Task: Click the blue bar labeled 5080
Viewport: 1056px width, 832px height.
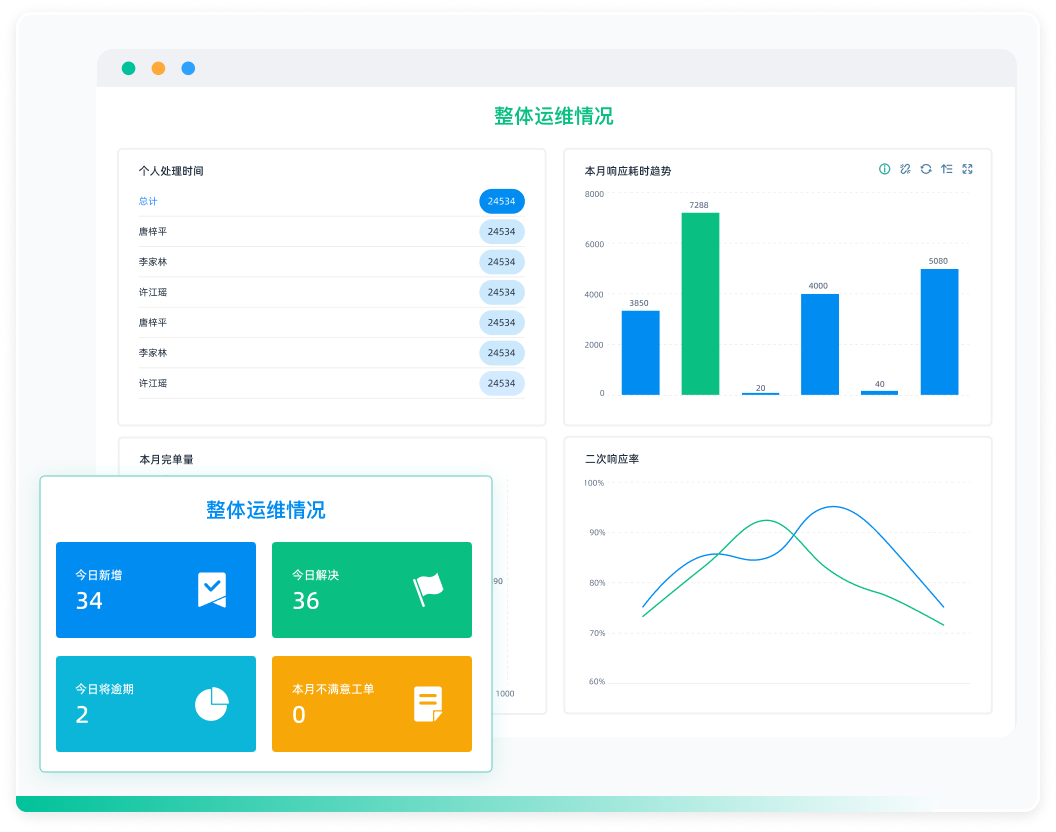Action: (939, 331)
